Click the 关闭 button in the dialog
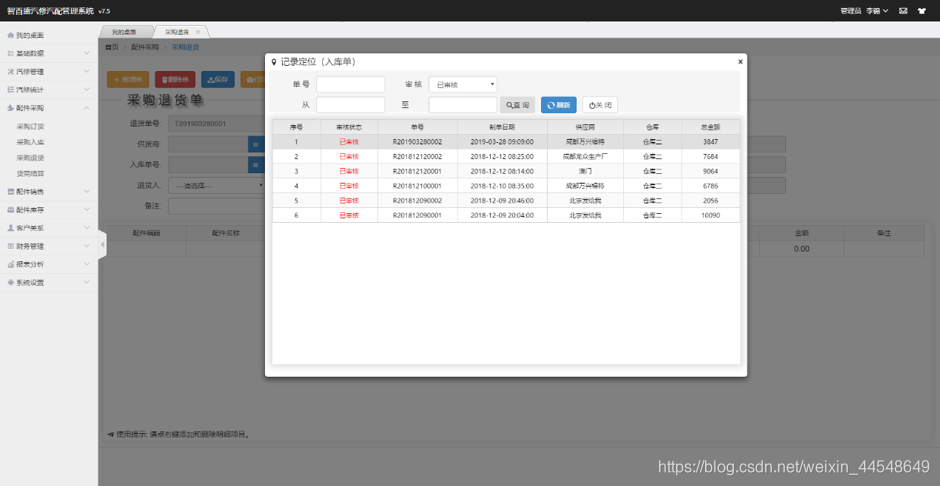Screen dimensions: 940x486 tap(600, 105)
